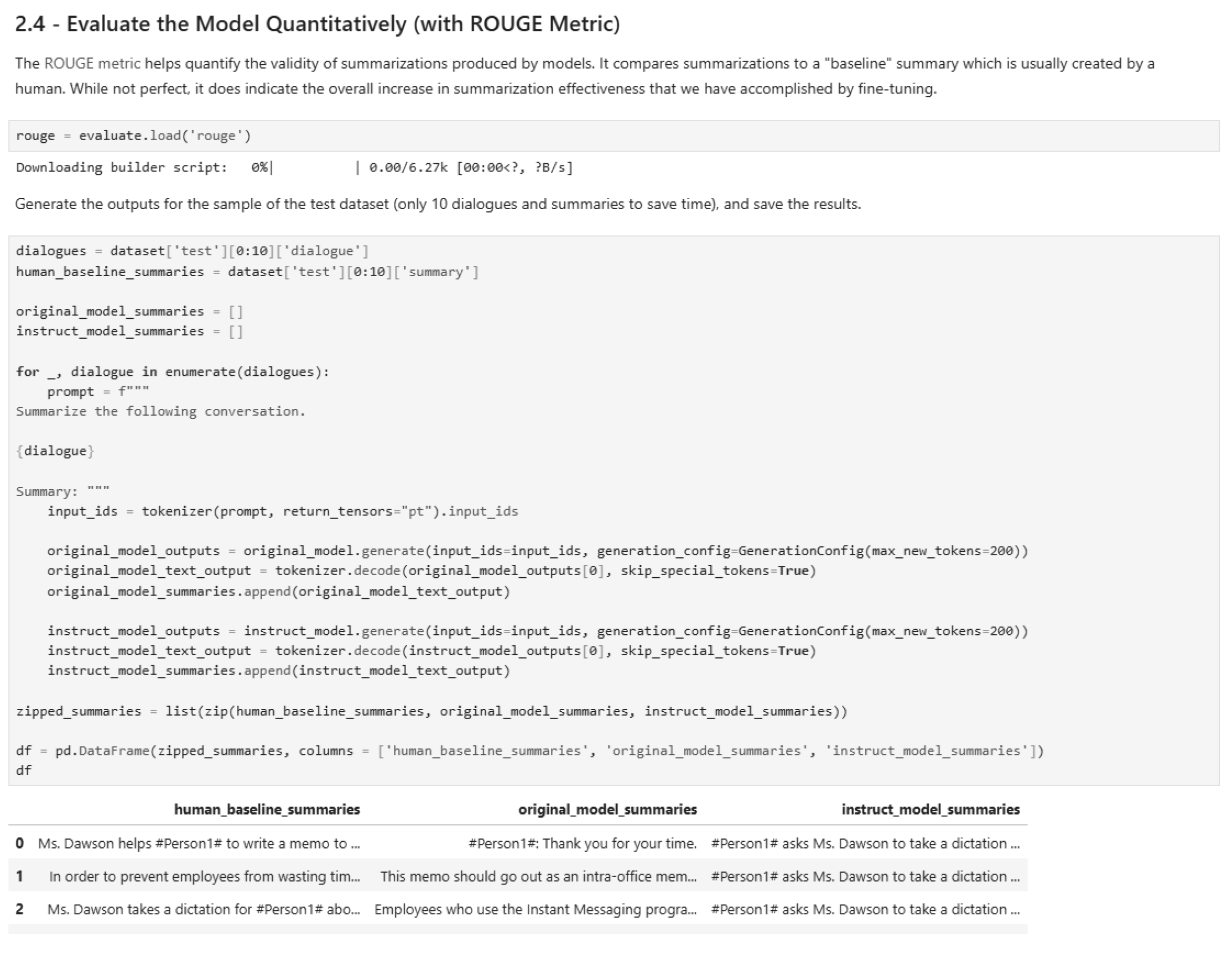Select row 0 of the summaries table
The height and width of the screenshot is (953, 1232).
[x=508, y=843]
